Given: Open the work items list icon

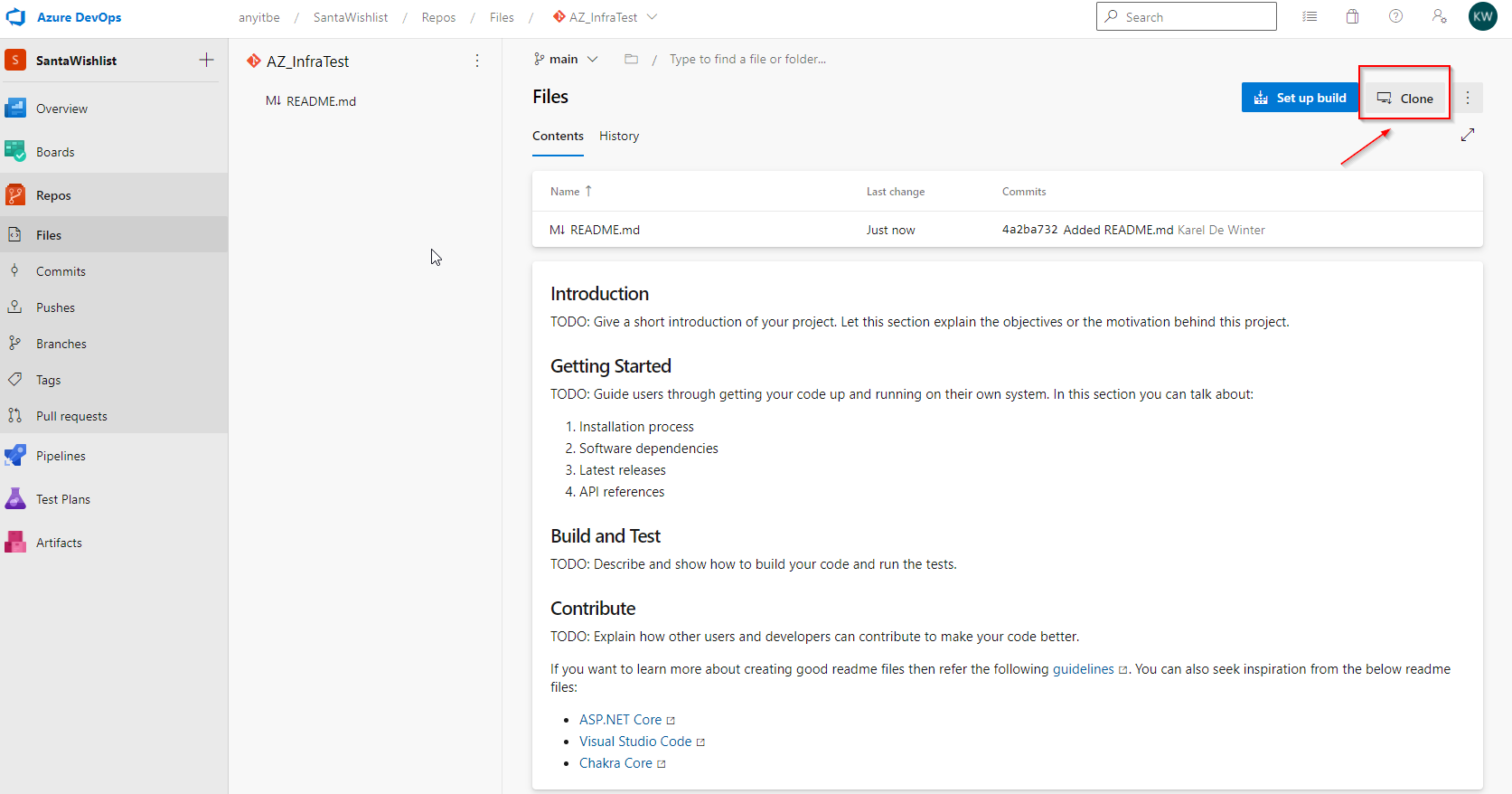Looking at the screenshot, I should 1310,16.
